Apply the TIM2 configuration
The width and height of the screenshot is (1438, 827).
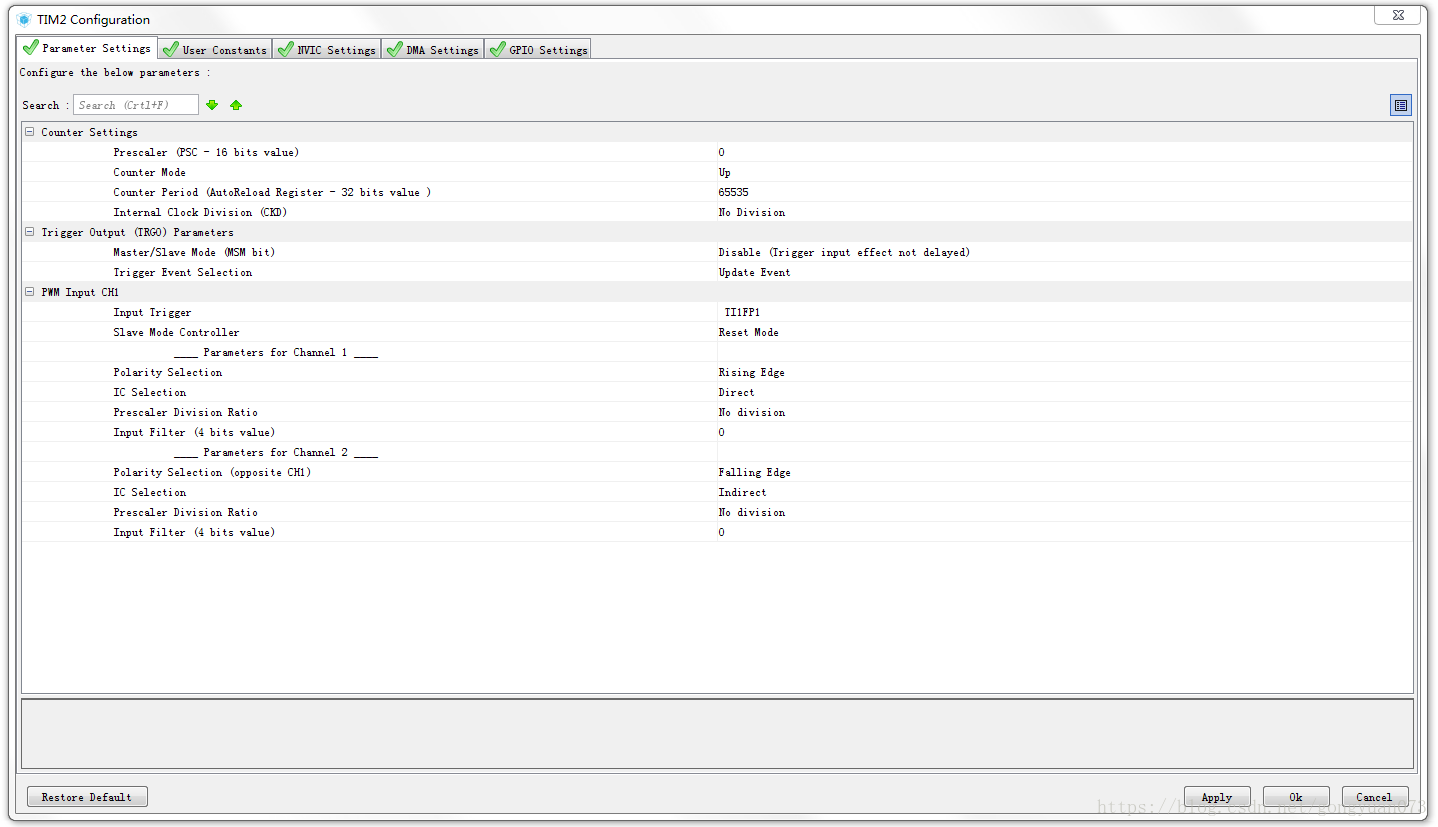coord(1217,797)
